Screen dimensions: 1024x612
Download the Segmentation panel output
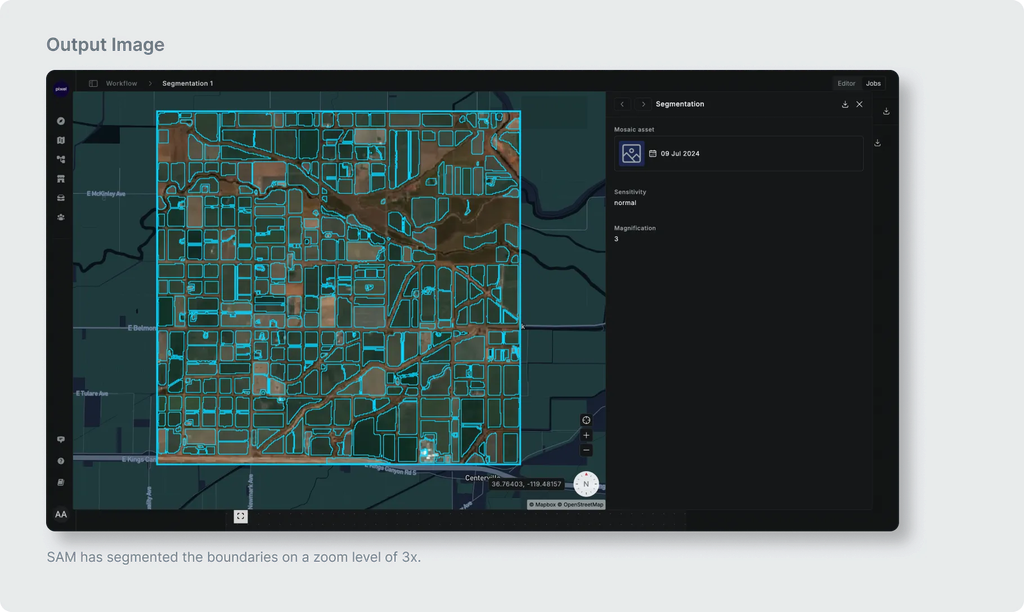point(845,105)
